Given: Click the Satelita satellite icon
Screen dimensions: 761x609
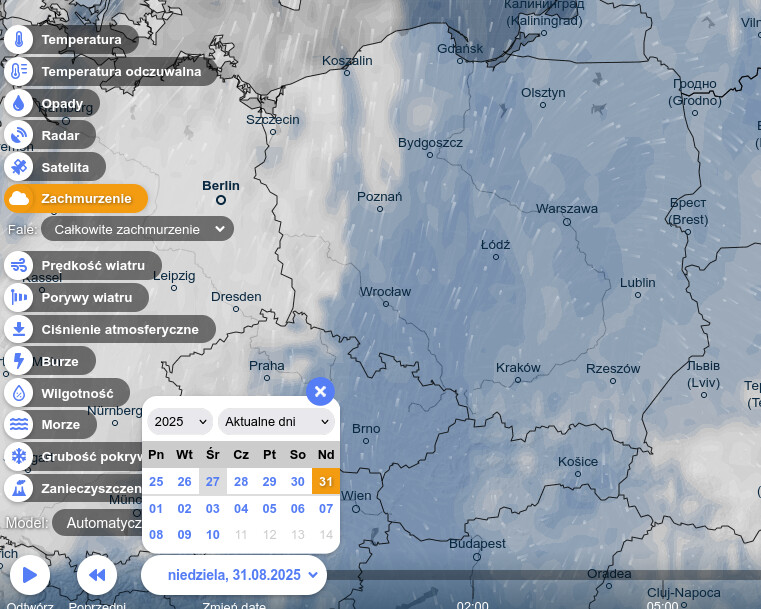Looking at the screenshot, I should point(19,167).
